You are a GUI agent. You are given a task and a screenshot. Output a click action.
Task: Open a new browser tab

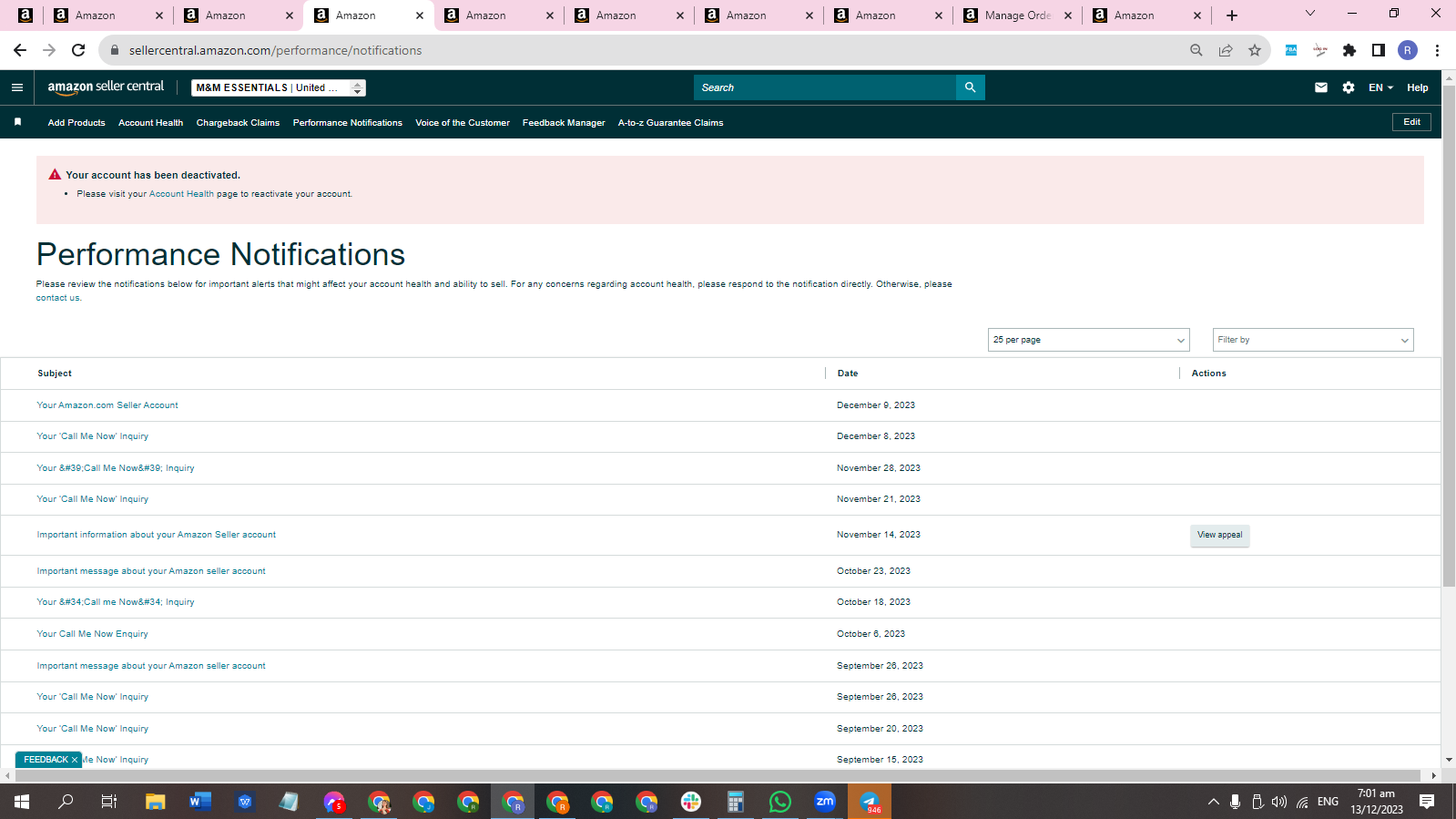[x=1232, y=15]
